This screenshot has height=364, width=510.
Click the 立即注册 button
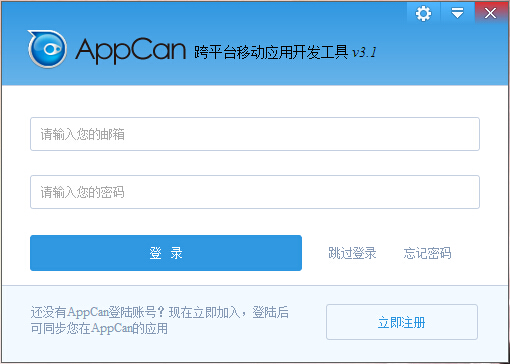(x=402, y=322)
